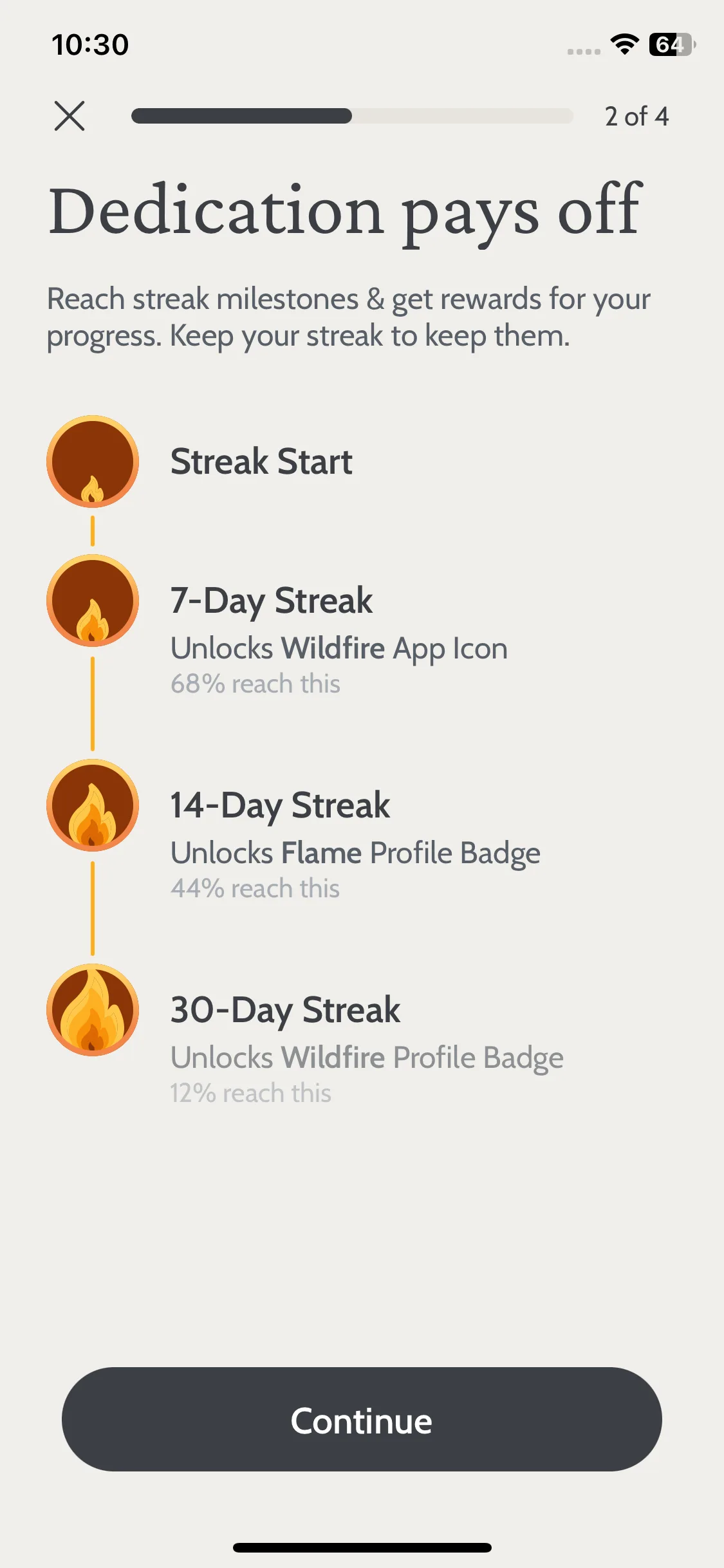Tap the onboarding progress bar
The image size is (724, 1568).
pyautogui.click(x=352, y=116)
